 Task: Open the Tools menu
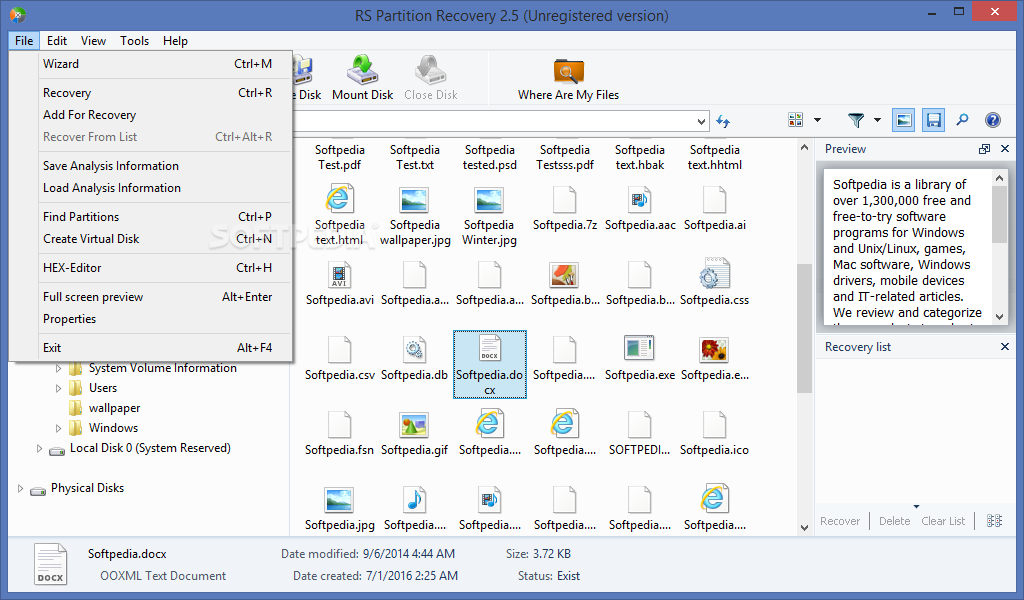pos(135,40)
